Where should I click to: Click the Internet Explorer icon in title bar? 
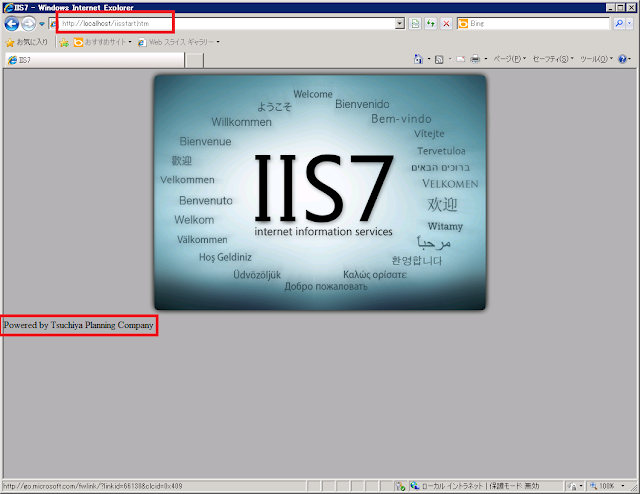(x=8, y=8)
